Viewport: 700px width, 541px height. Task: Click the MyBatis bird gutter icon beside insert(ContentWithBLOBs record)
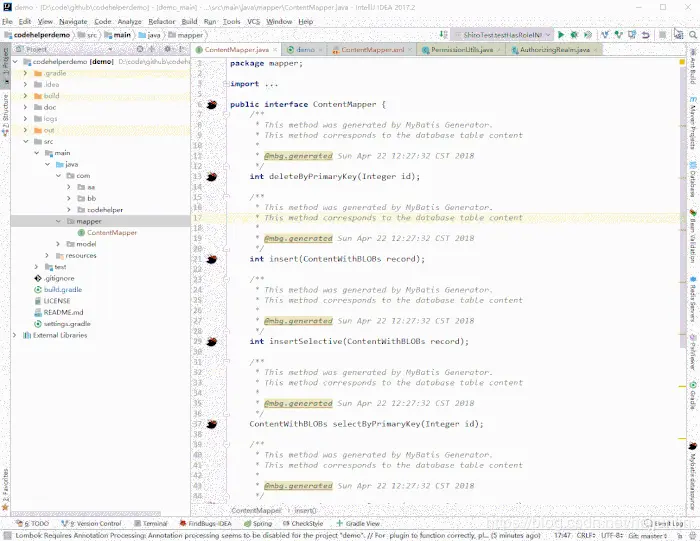212,259
